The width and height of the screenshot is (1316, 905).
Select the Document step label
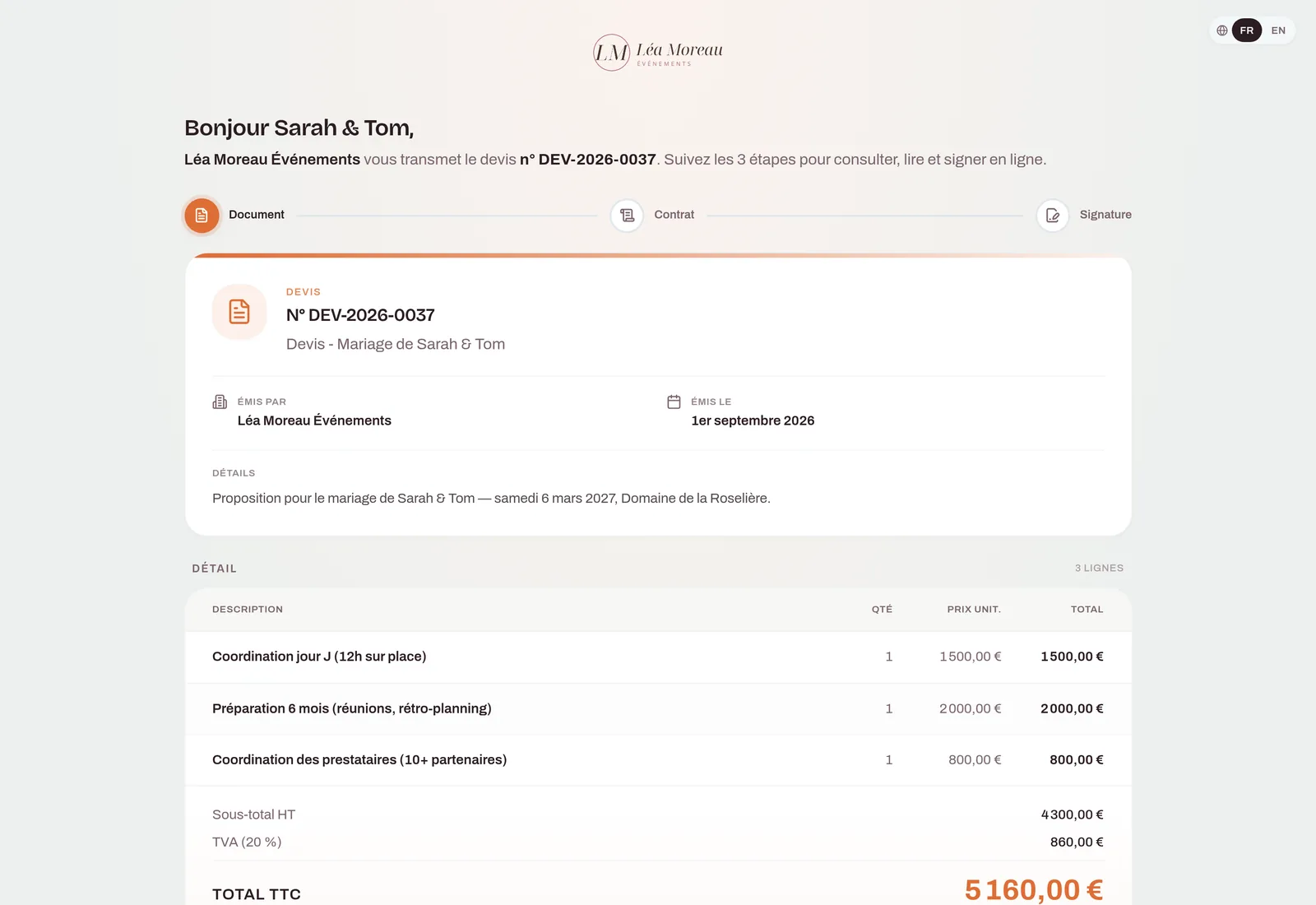pos(257,215)
